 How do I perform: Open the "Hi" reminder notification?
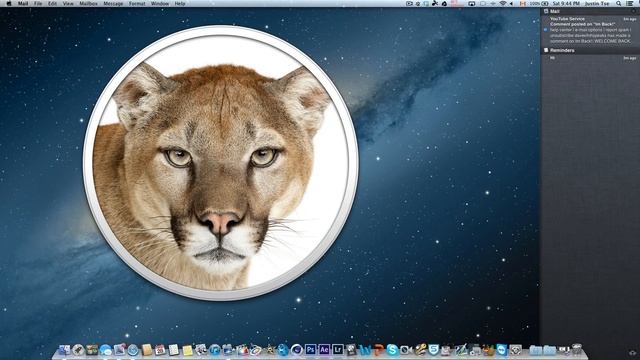click(590, 58)
